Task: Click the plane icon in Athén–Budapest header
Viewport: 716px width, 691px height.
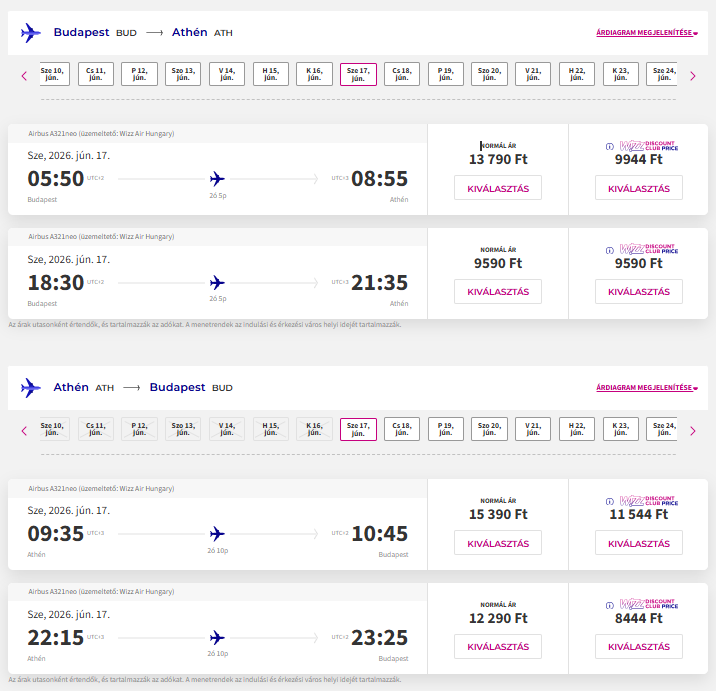Action: click(31, 388)
